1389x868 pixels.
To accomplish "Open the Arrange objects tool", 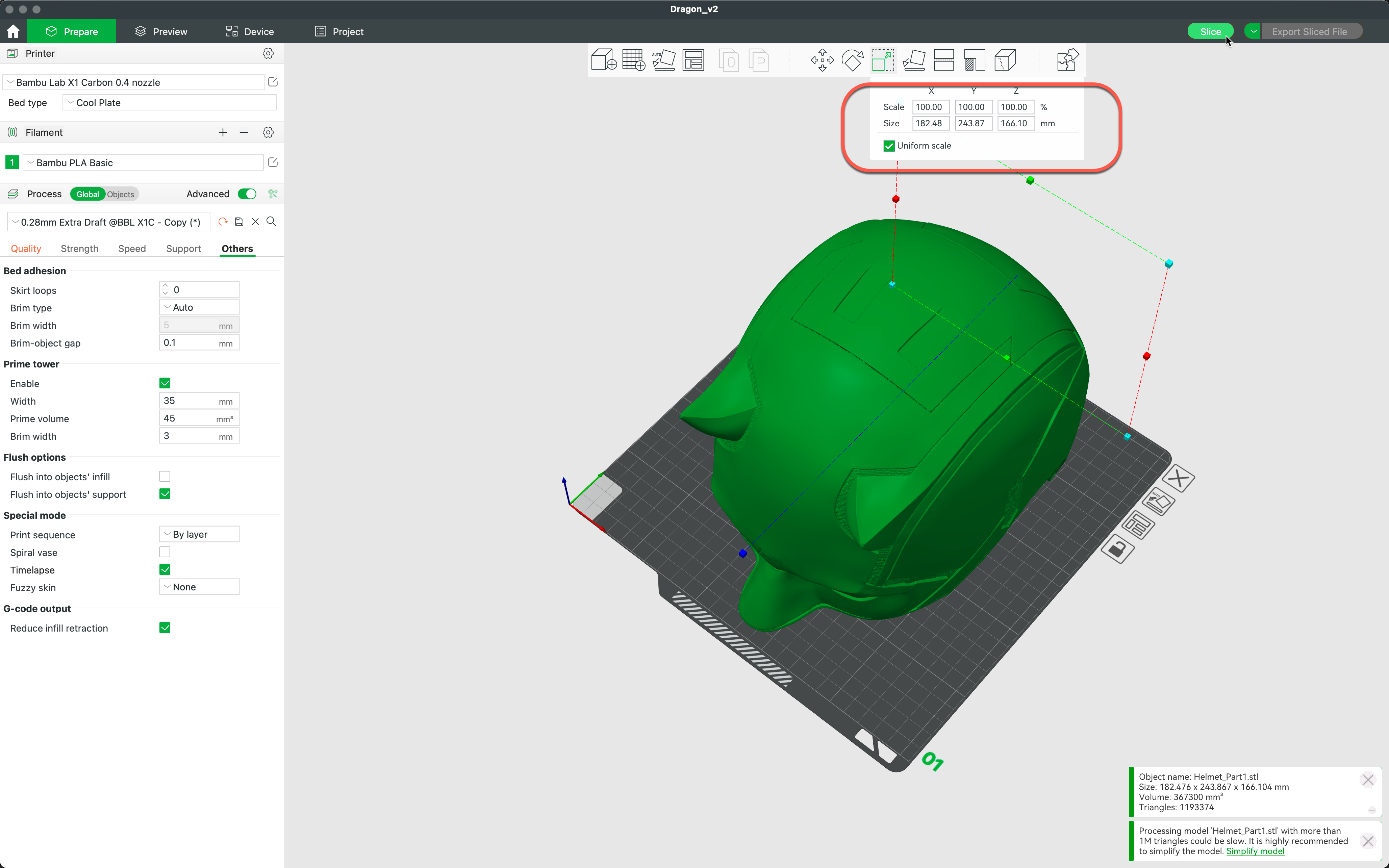I will [693, 60].
